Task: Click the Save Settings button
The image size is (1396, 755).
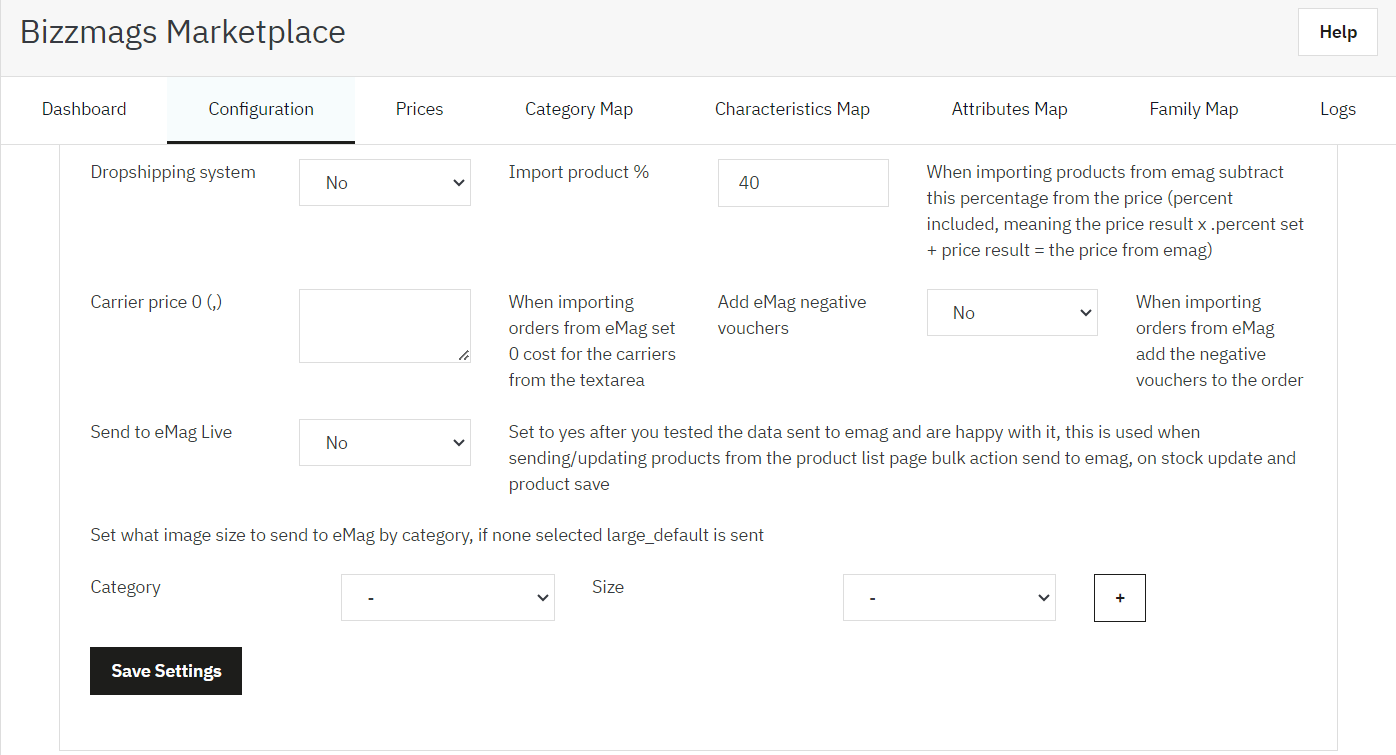Action: [166, 671]
